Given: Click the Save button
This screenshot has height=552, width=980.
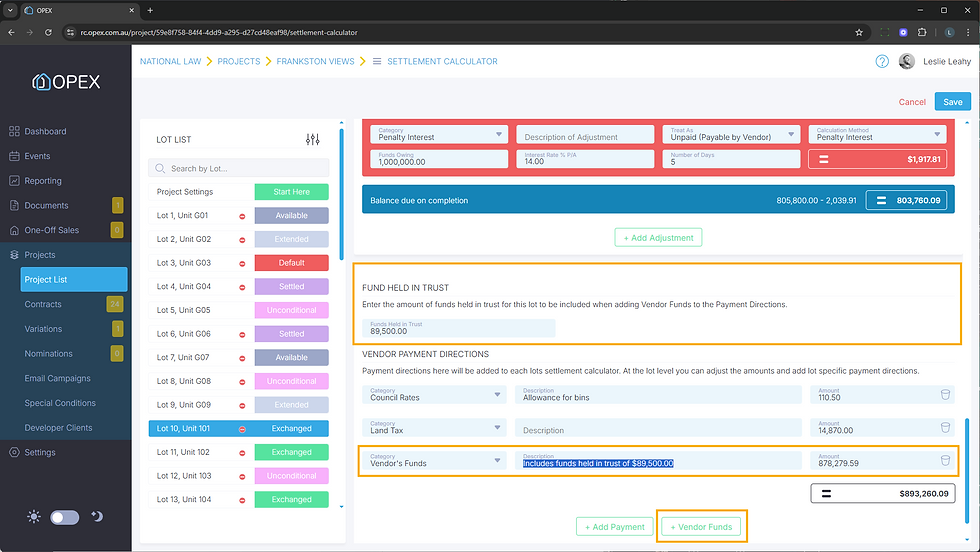Looking at the screenshot, I should point(952,102).
